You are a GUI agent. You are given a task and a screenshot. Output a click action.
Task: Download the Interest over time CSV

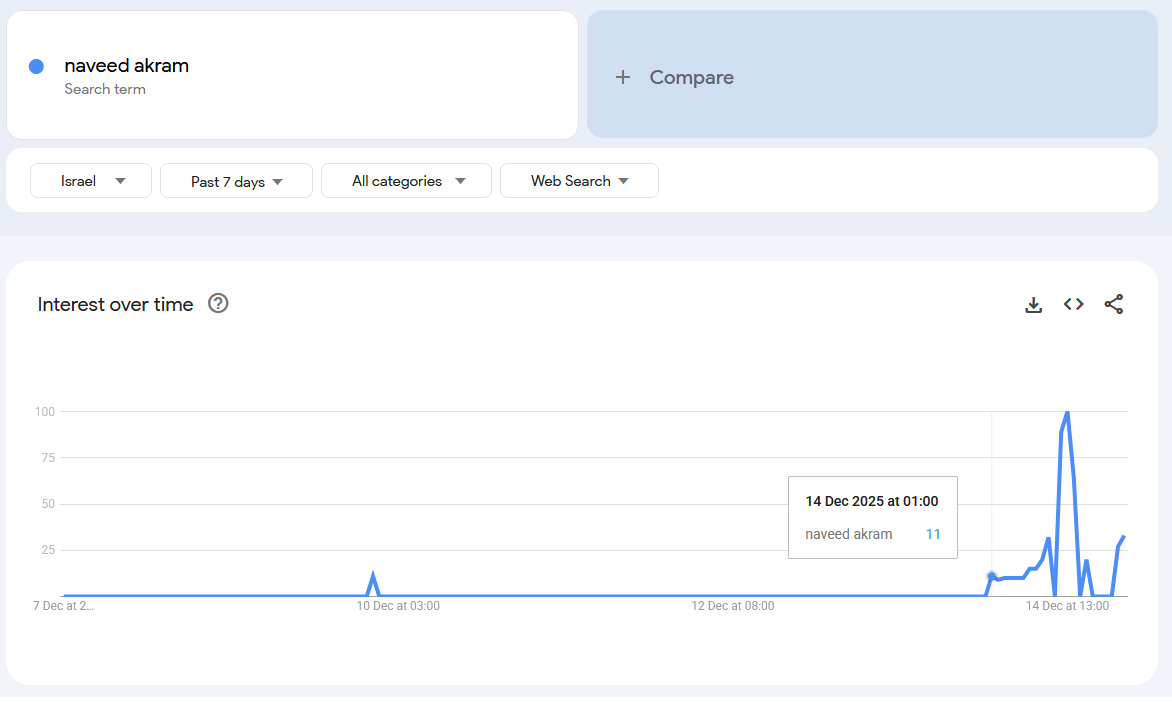1034,304
